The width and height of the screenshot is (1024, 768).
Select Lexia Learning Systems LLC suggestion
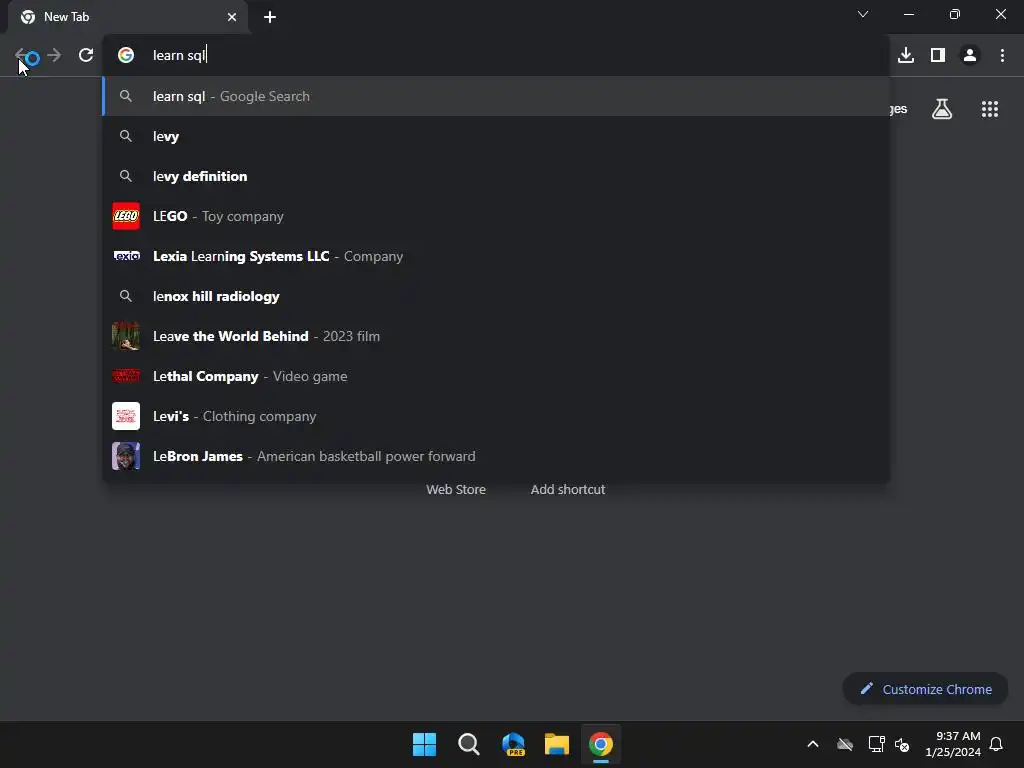coord(496,256)
